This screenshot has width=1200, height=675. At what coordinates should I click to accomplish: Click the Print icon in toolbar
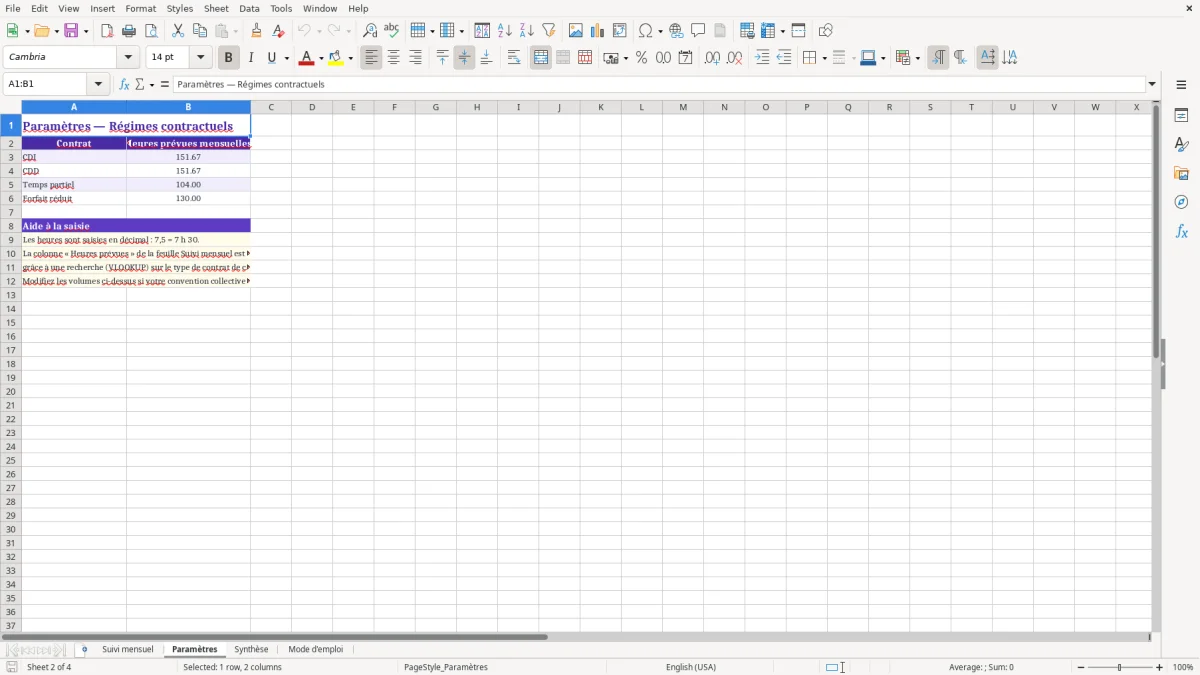[129, 31]
